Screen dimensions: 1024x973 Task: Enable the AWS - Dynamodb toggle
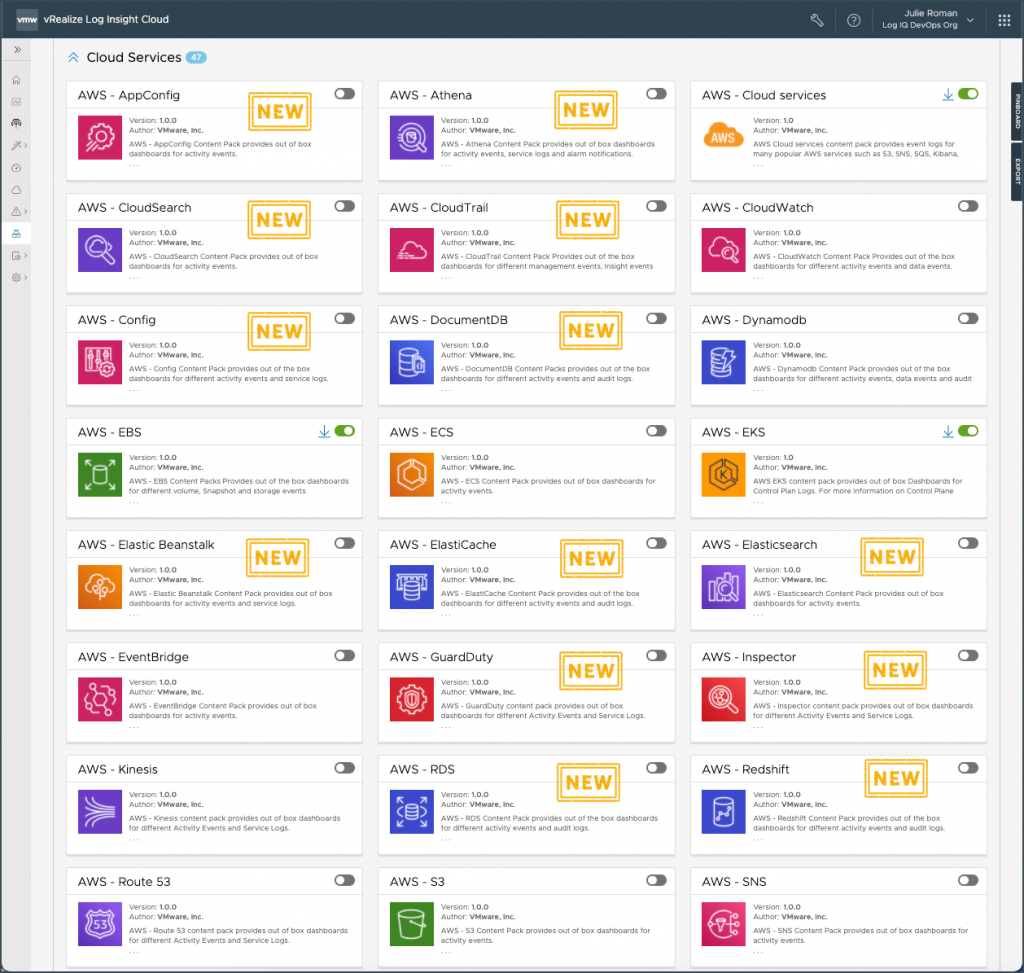[968, 319]
